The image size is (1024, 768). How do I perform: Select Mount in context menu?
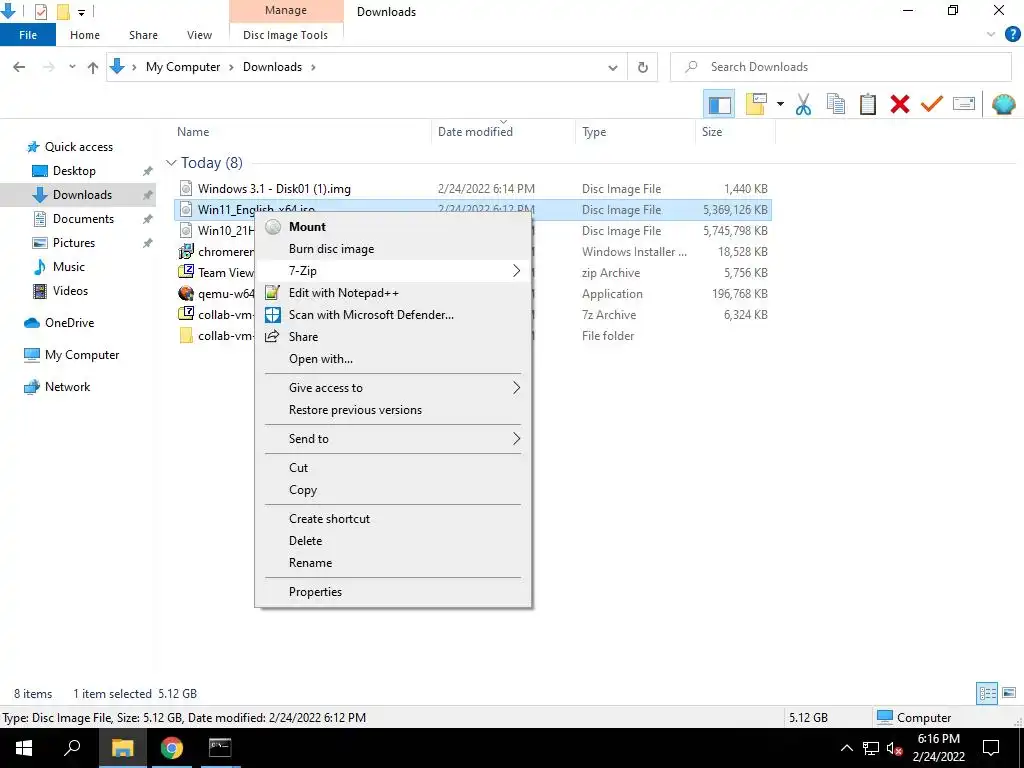click(393, 227)
